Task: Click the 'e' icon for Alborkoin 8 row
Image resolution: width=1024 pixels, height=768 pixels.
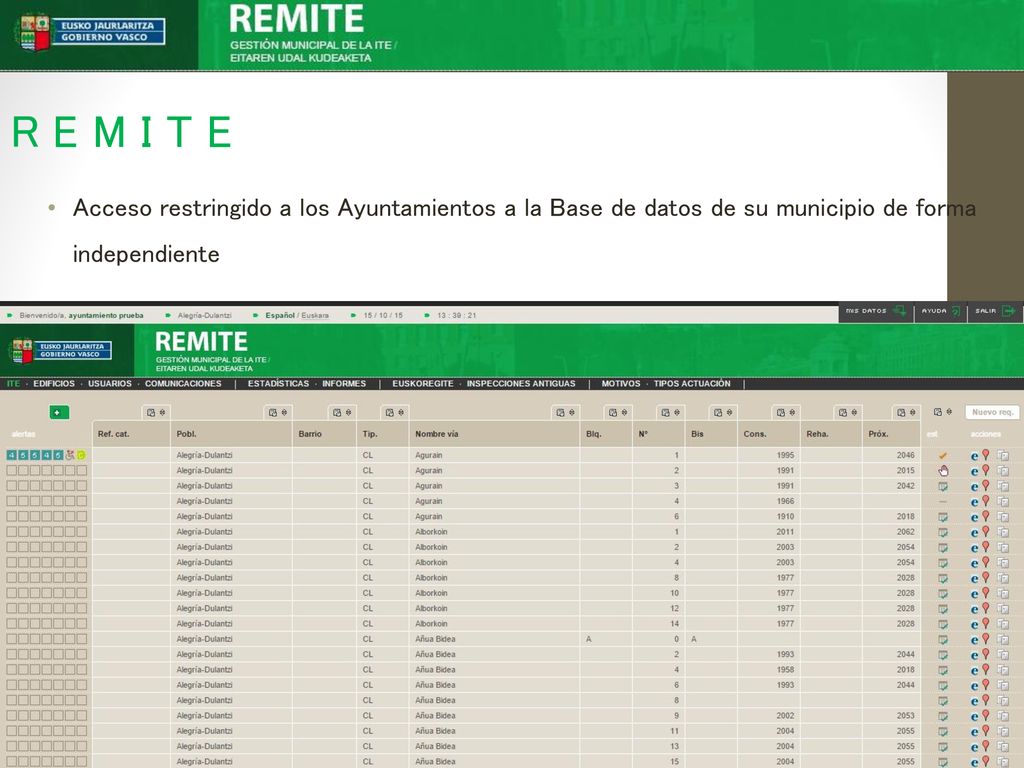Action: tap(974, 579)
